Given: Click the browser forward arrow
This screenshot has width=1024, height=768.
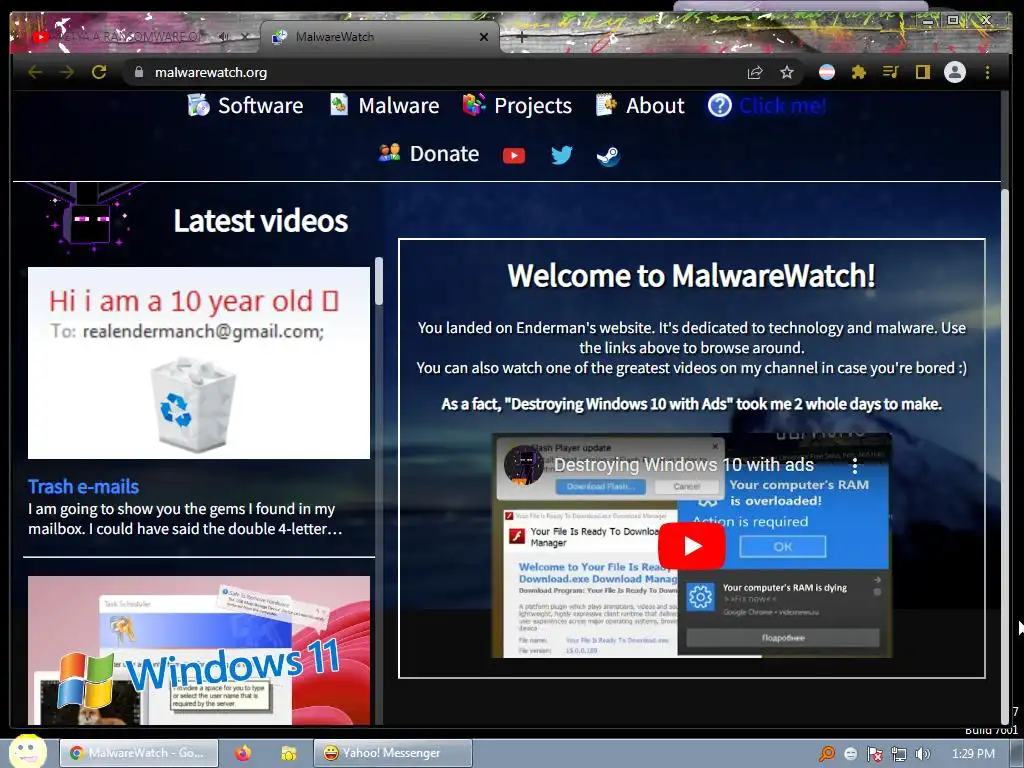Looking at the screenshot, I should pyautogui.click(x=67, y=72).
